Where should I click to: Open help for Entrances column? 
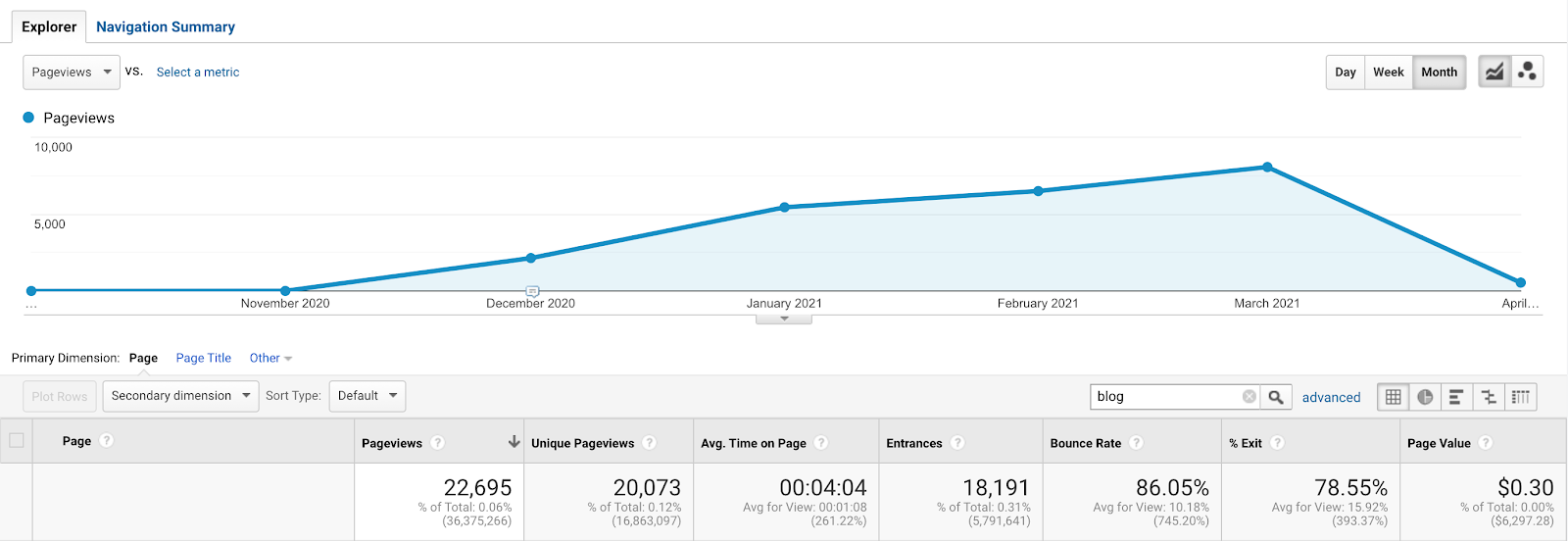957,443
